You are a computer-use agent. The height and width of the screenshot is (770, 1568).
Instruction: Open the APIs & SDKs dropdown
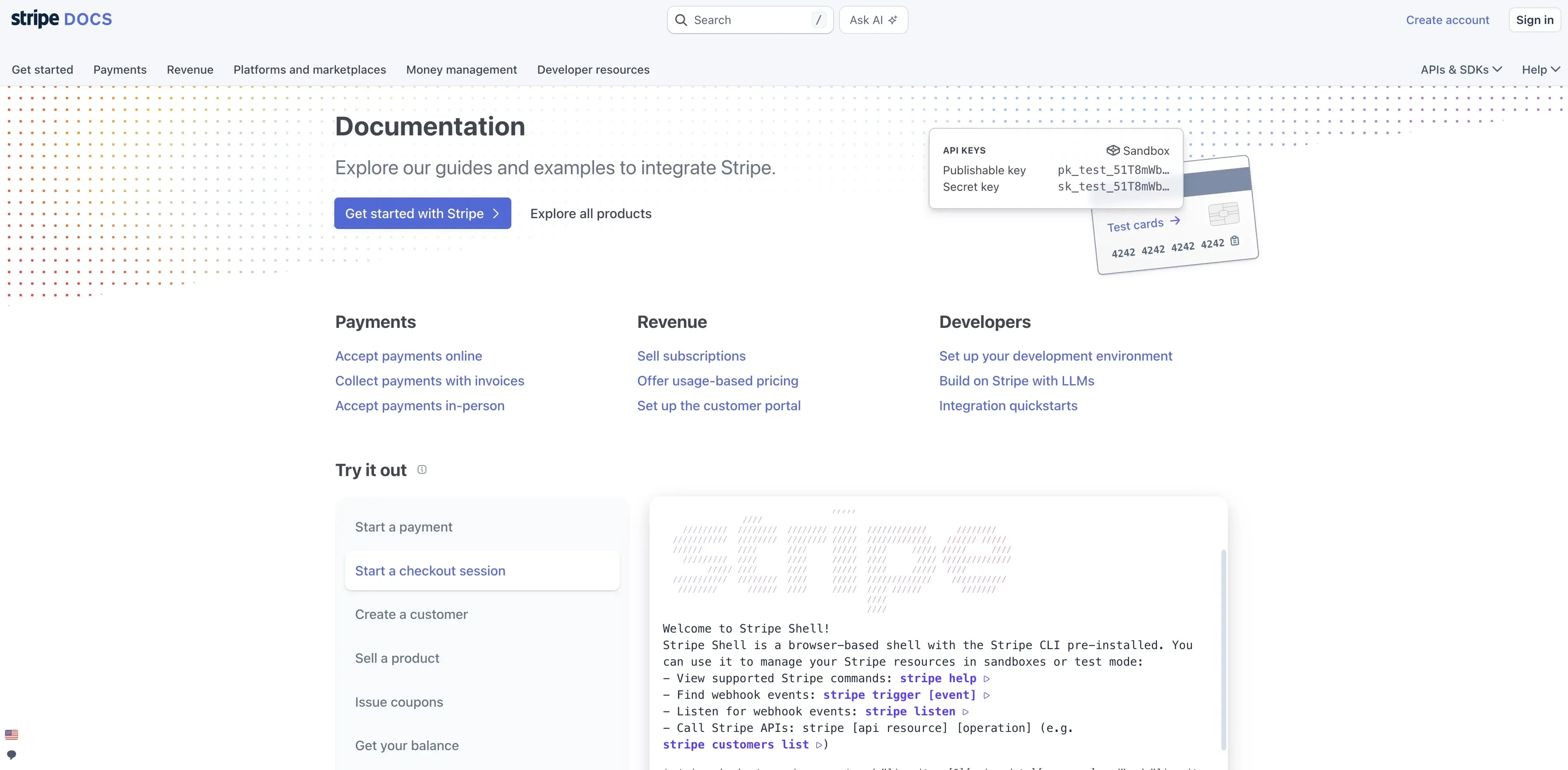tap(1460, 70)
